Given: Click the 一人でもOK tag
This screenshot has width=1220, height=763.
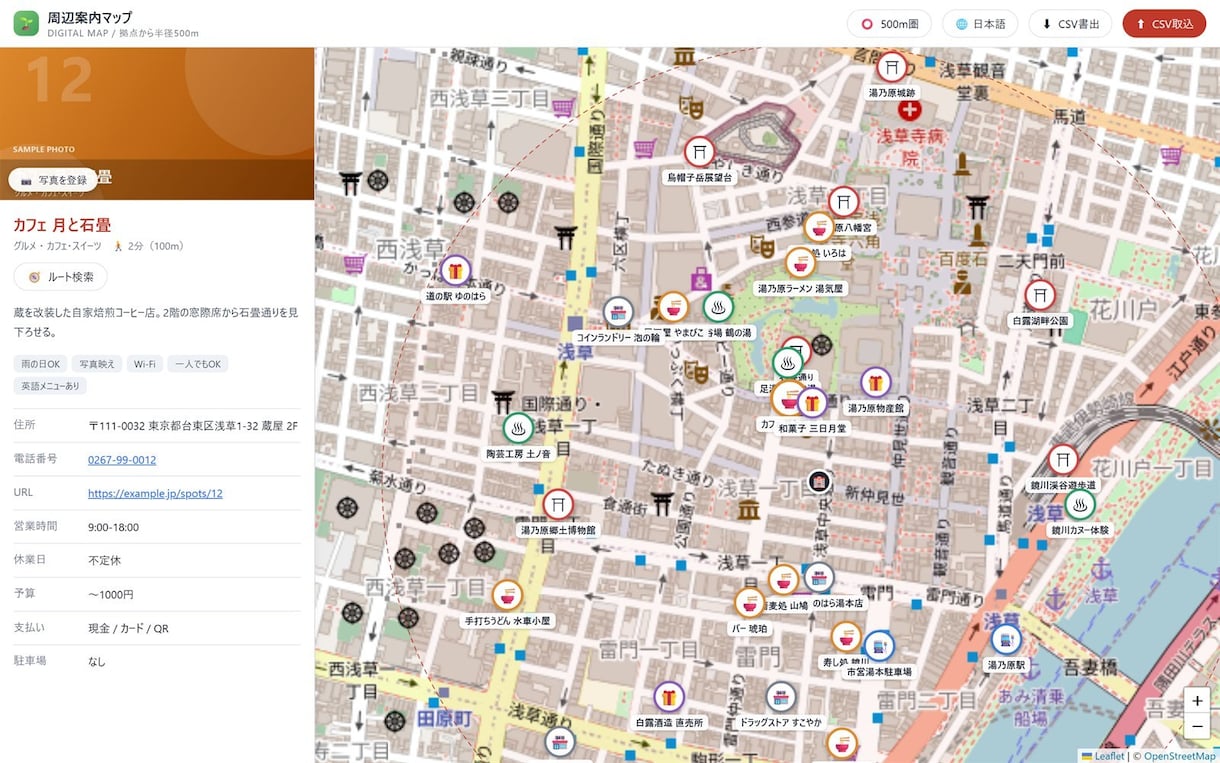Looking at the screenshot, I should coord(198,364).
